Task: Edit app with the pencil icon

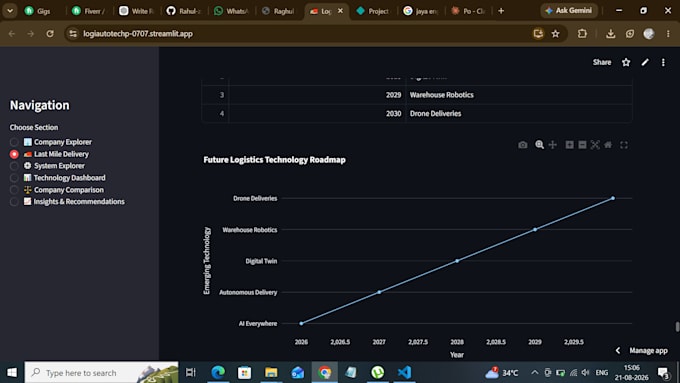Action: 645,62
